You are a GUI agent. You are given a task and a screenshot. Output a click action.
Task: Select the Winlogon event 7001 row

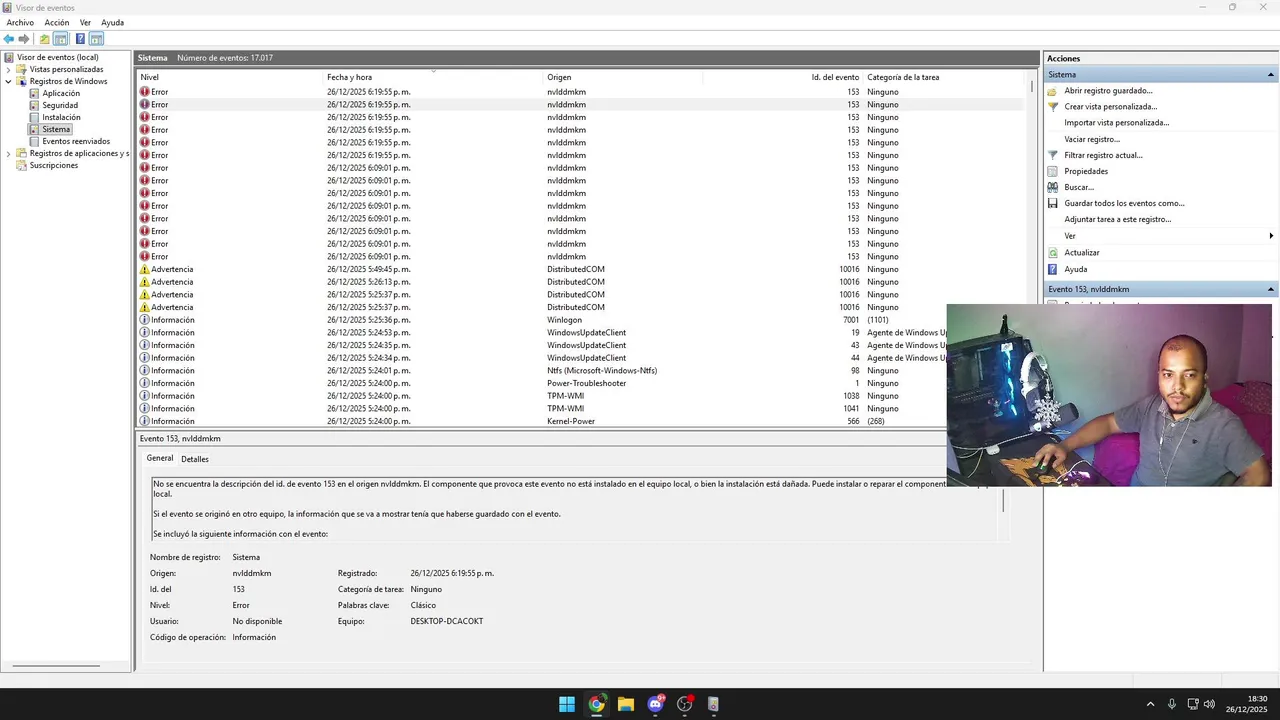pos(540,320)
